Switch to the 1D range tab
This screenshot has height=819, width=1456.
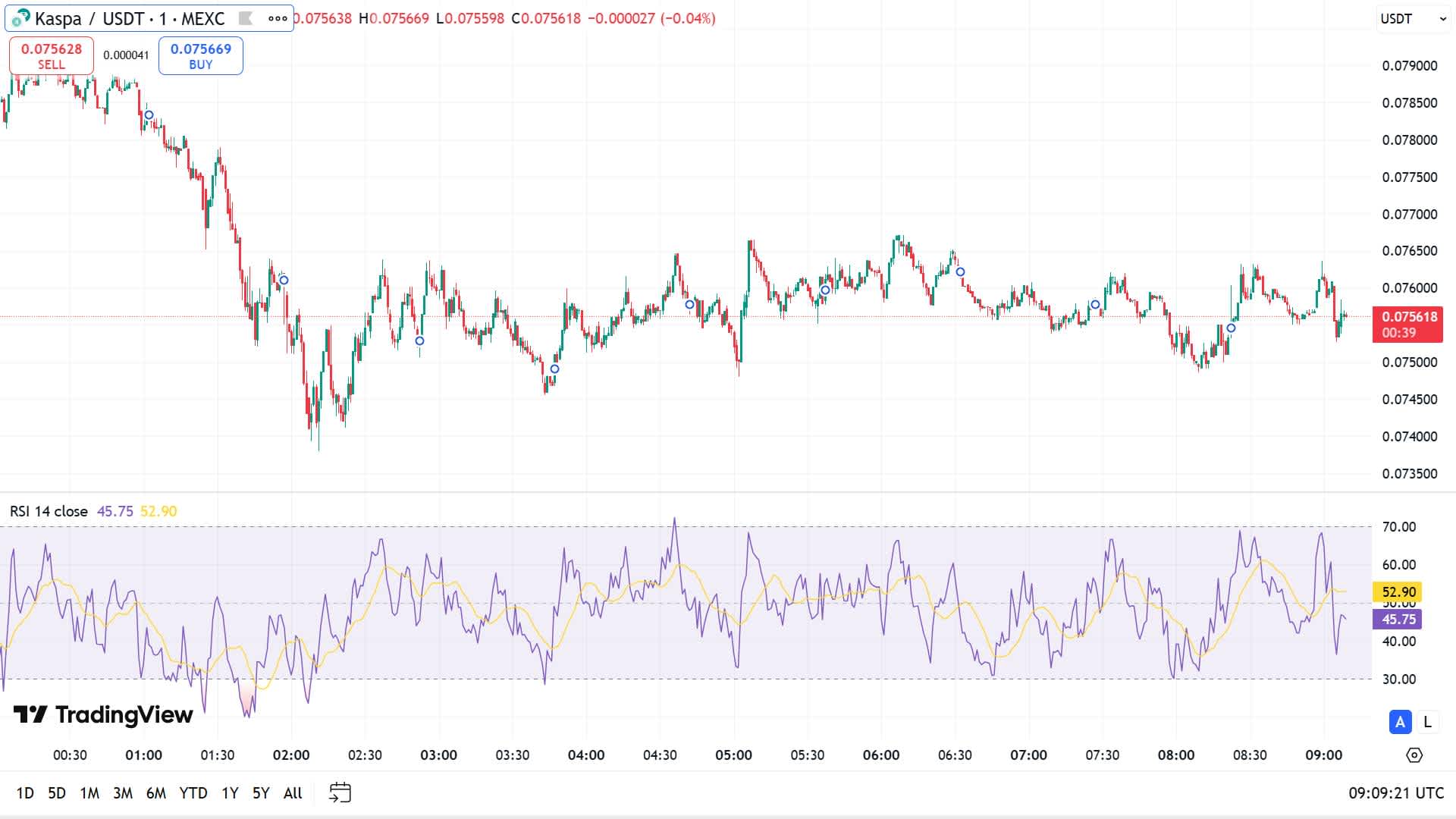pyautogui.click(x=26, y=792)
